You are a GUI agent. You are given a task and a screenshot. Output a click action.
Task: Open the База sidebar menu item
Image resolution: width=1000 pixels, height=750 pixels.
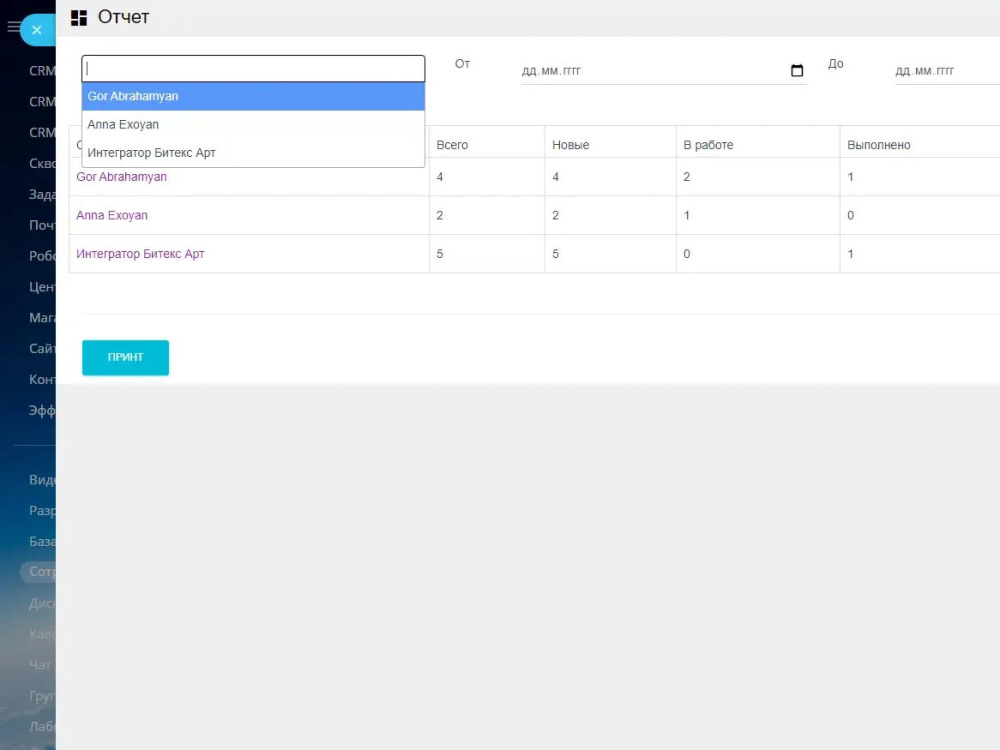(42, 541)
